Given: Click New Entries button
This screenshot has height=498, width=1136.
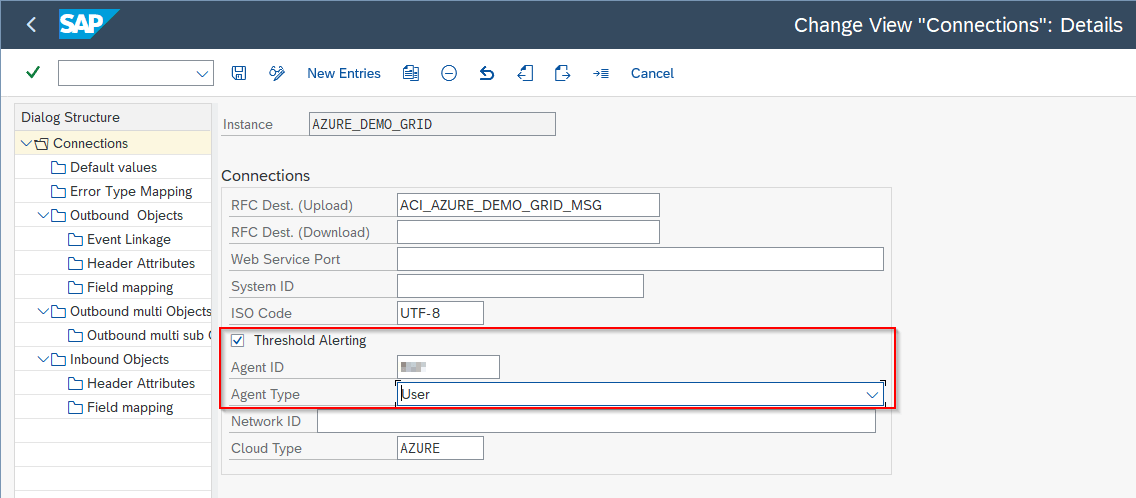Looking at the screenshot, I should [x=343, y=73].
